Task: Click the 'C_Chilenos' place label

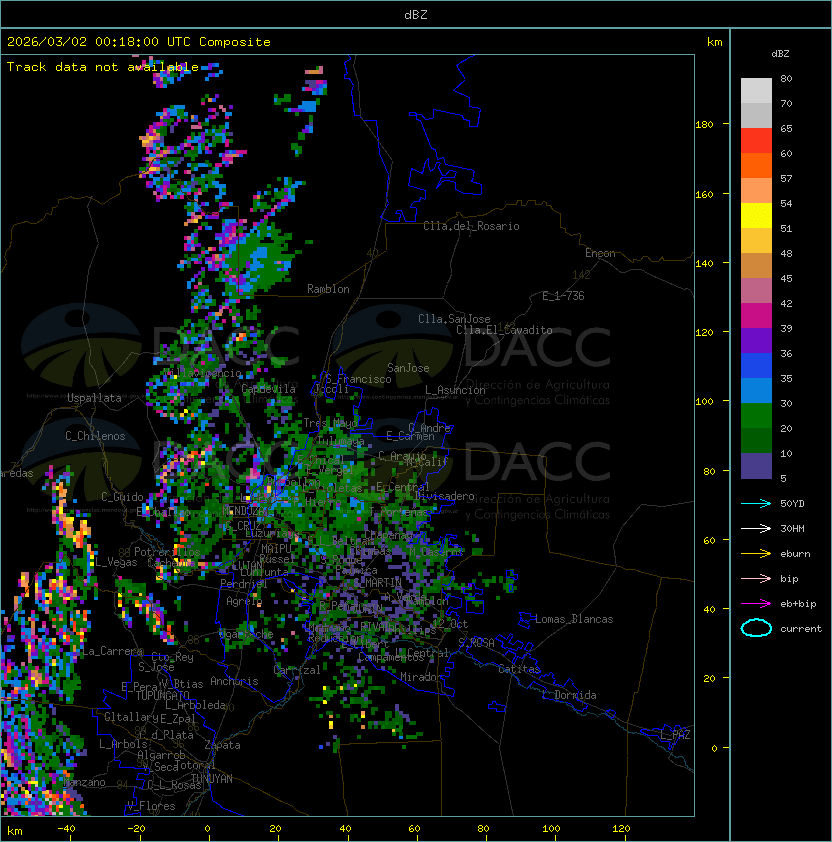Action: [95, 436]
